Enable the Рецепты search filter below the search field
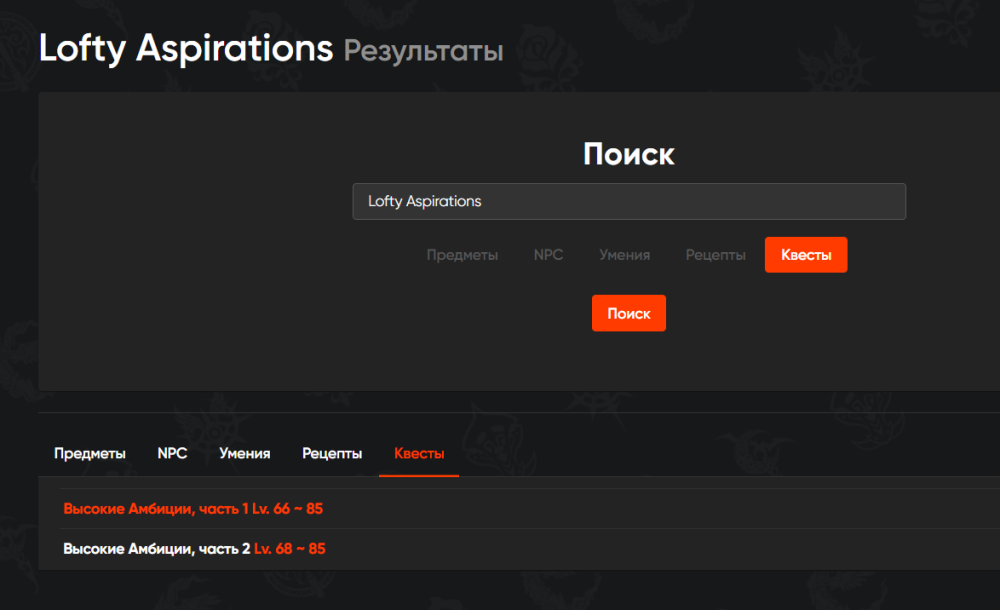Screen dimensions: 1000x610 (715, 255)
